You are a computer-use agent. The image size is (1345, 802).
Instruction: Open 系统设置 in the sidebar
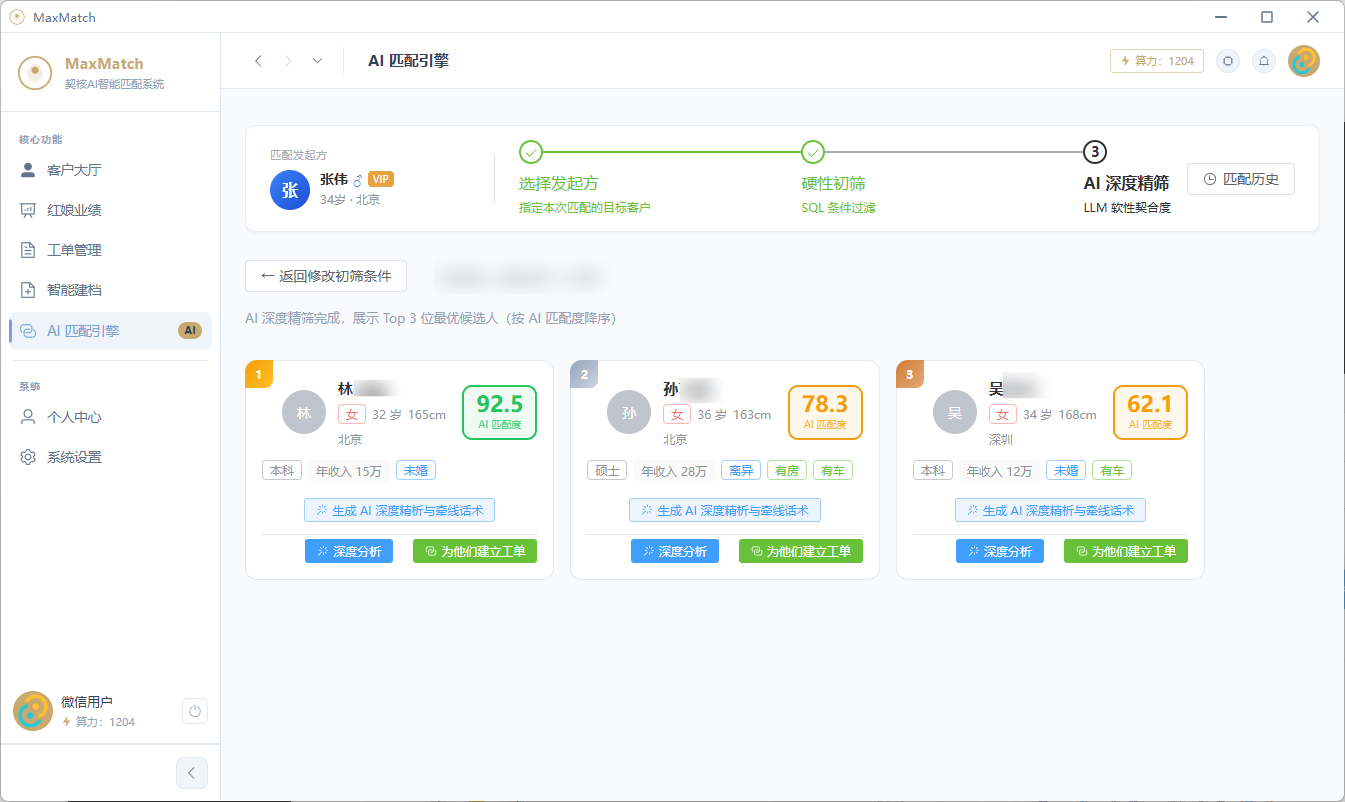coord(110,457)
